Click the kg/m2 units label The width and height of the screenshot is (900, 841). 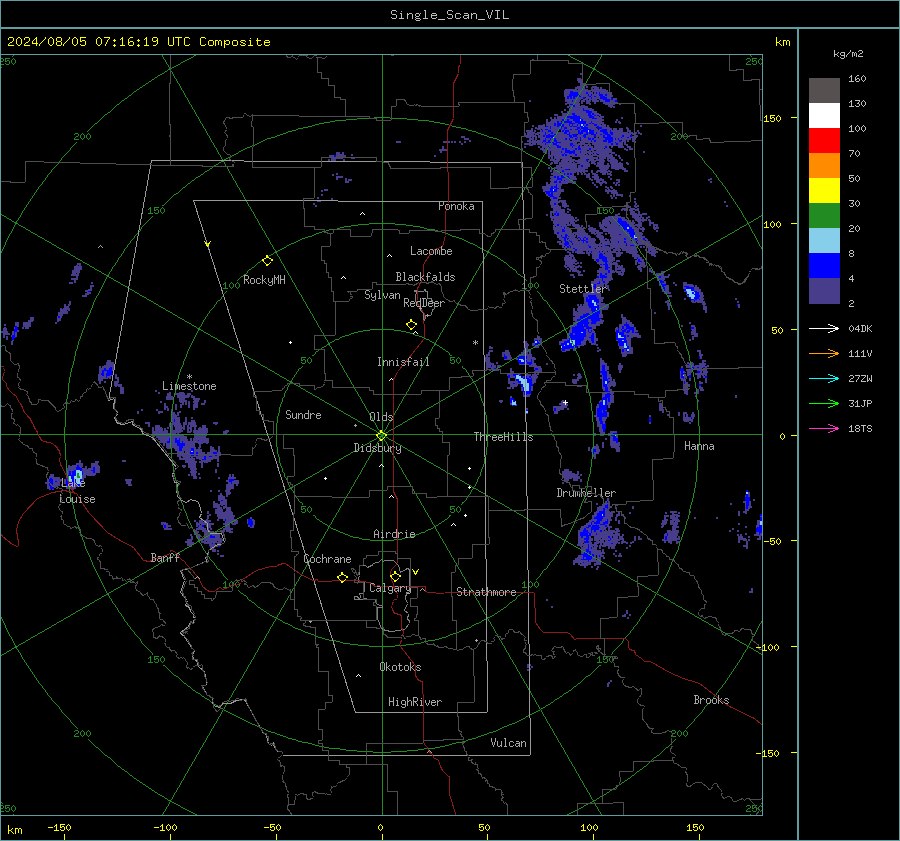pyautogui.click(x=848, y=54)
